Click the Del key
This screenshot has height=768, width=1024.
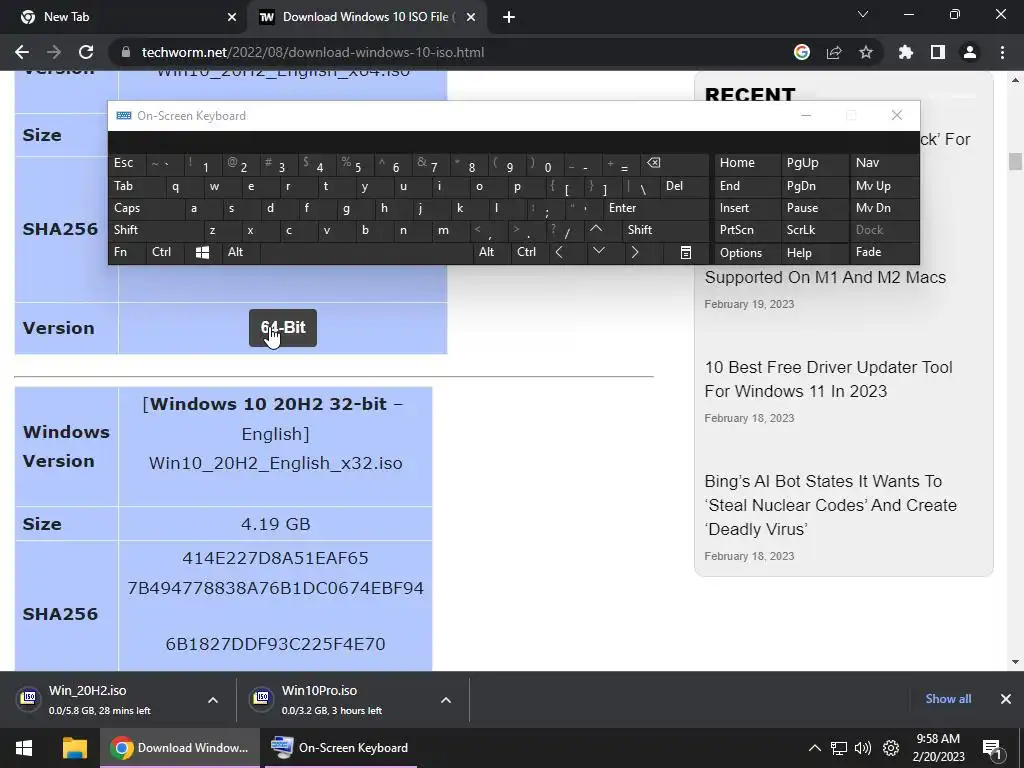[685, 186]
